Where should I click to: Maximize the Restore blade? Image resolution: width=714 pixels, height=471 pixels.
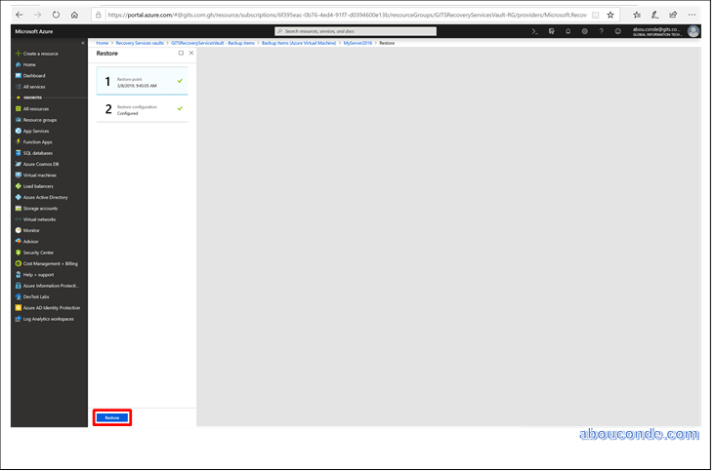coord(180,53)
